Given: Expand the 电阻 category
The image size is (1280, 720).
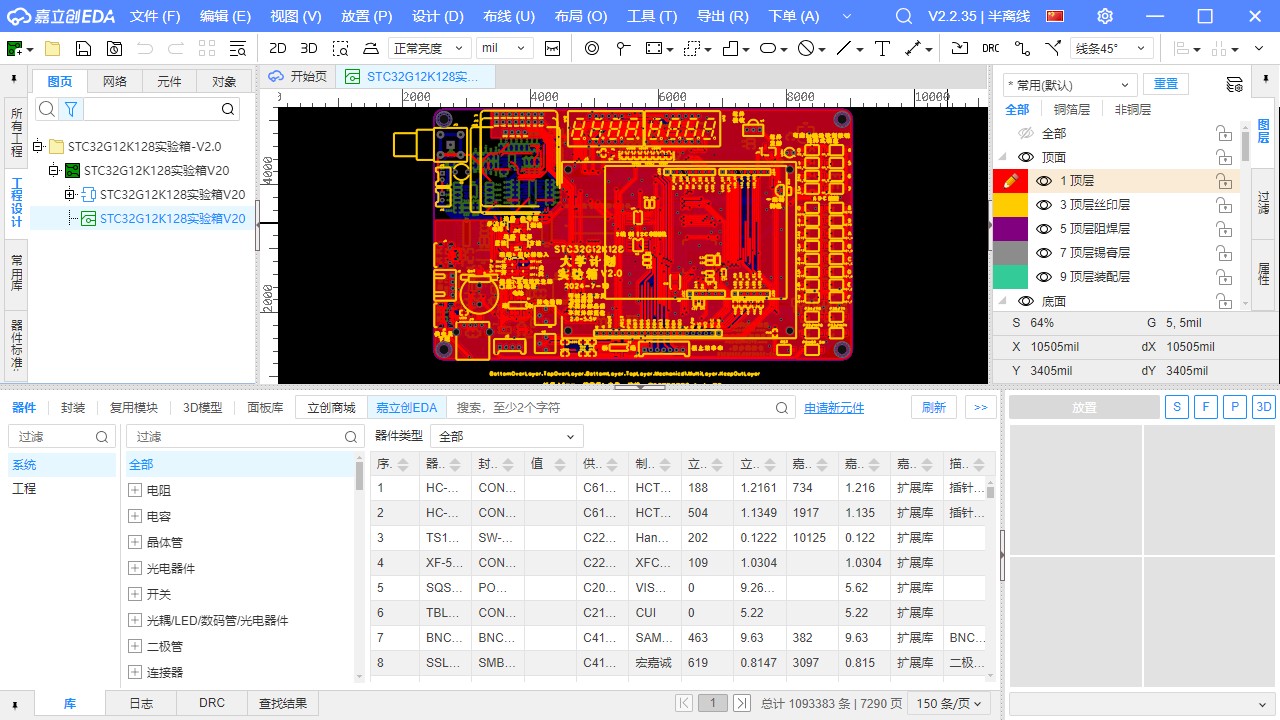Looking at the screenshot, I should (135, 490).
